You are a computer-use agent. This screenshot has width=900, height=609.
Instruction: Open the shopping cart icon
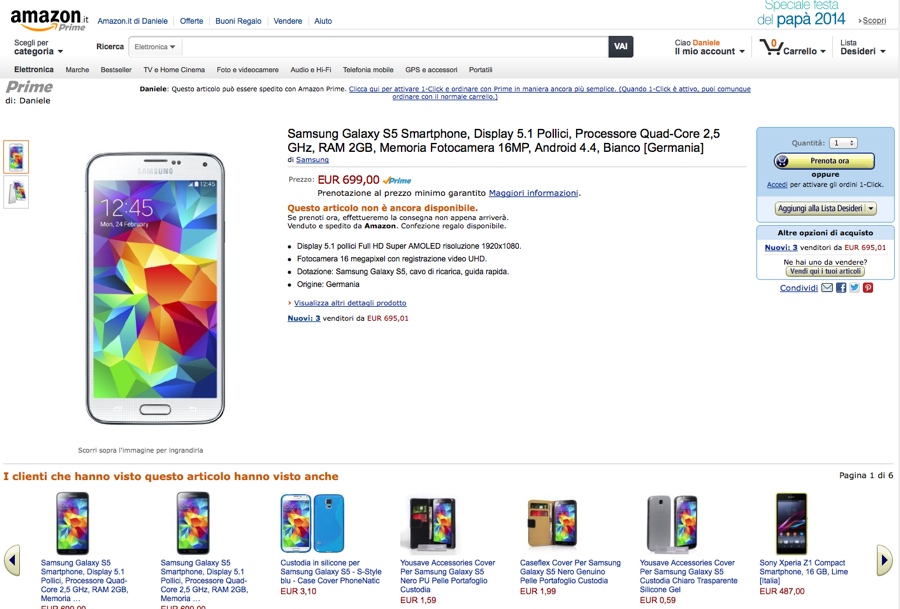[x=770, y=47]
